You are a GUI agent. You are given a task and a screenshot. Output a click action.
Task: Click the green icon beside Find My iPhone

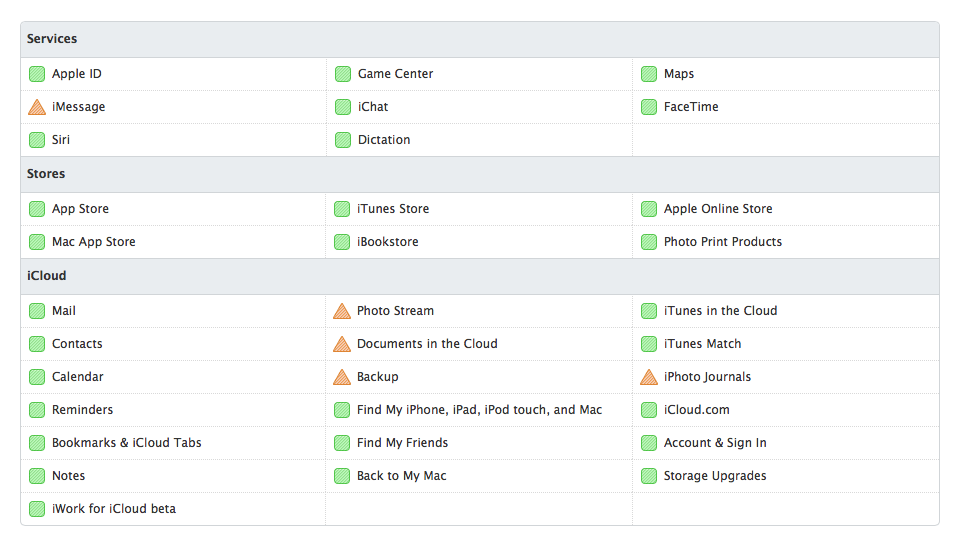[x=342, y=410]
